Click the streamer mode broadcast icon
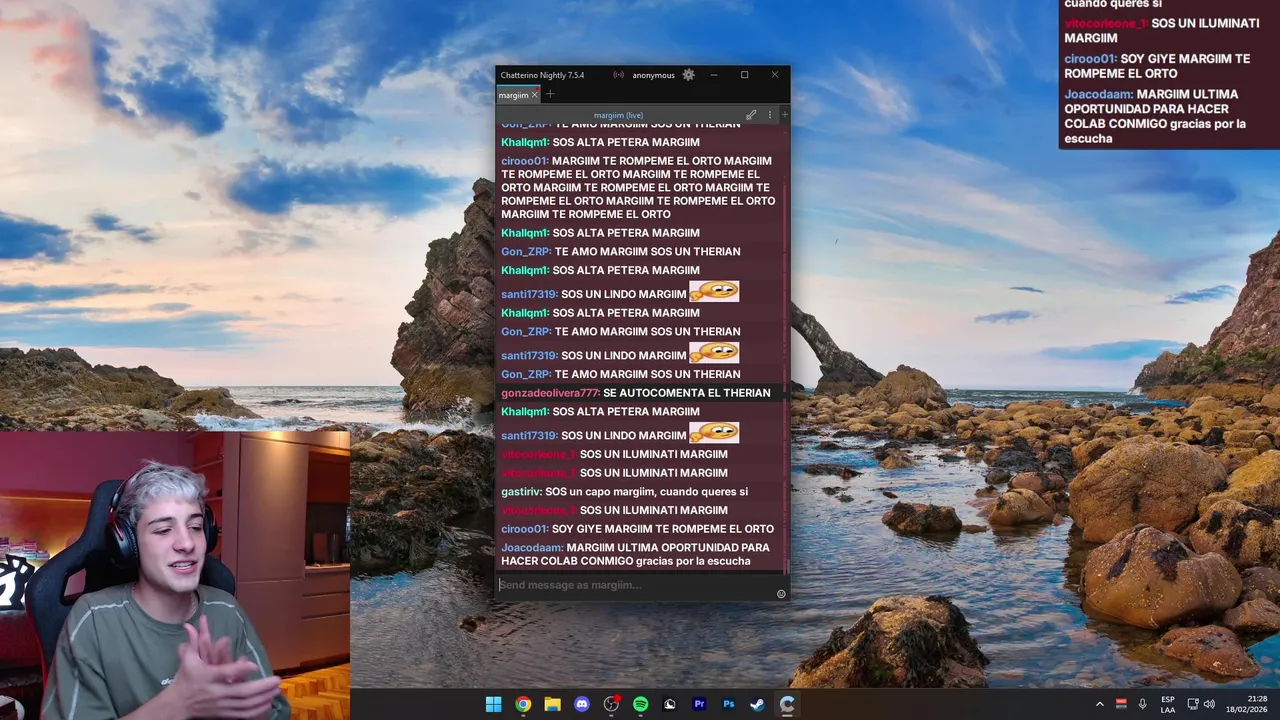Viewport: 1280px width, 720px height. click(619, 75)
